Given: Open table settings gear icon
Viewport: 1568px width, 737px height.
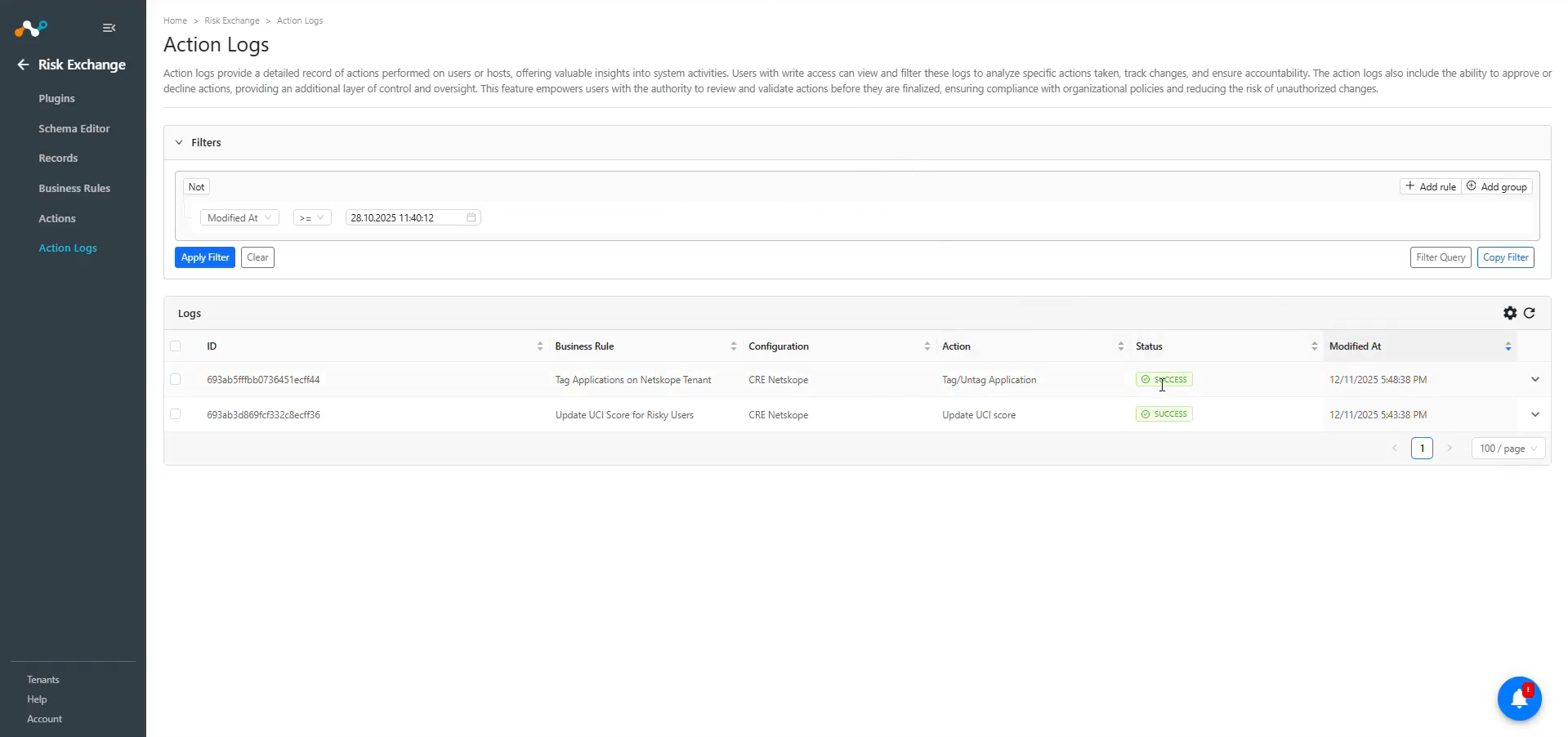Looking at the screenshot, I should click(1510, 313).
